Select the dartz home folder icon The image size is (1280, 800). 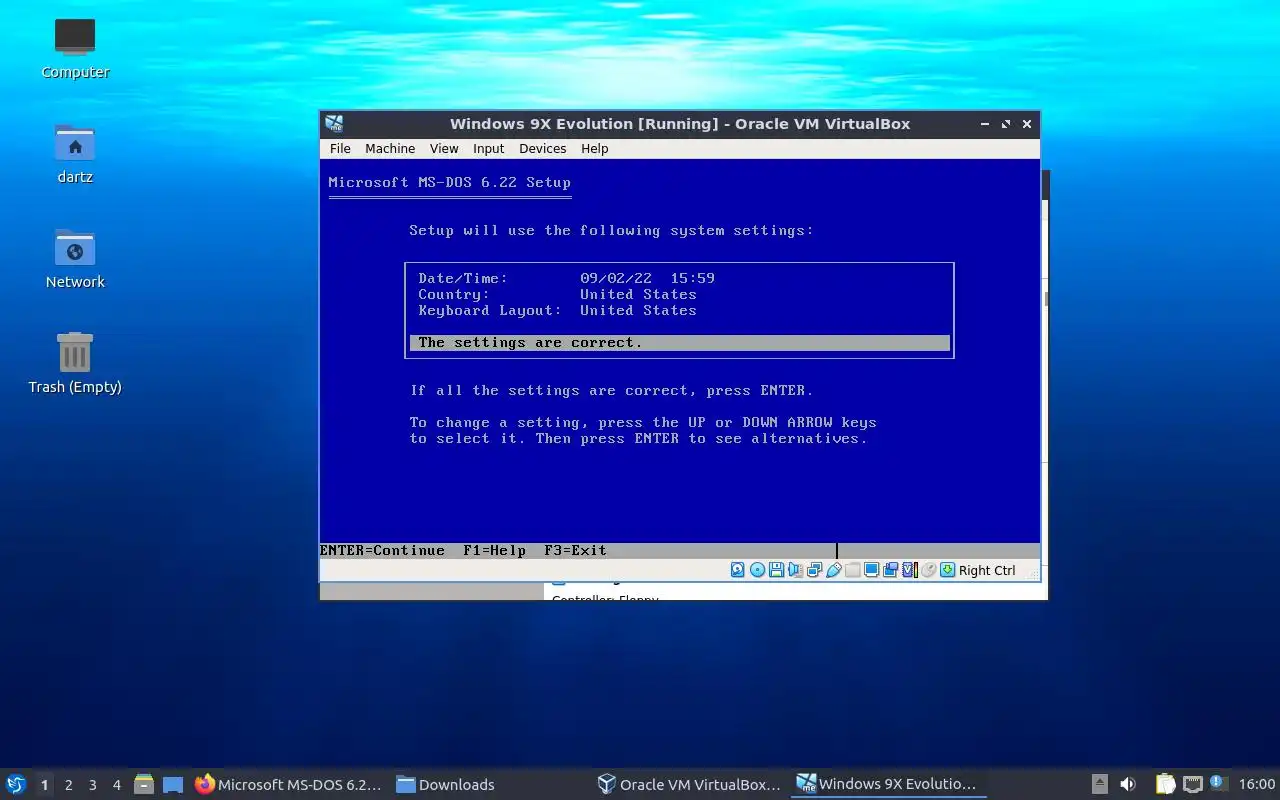[75, 154]
